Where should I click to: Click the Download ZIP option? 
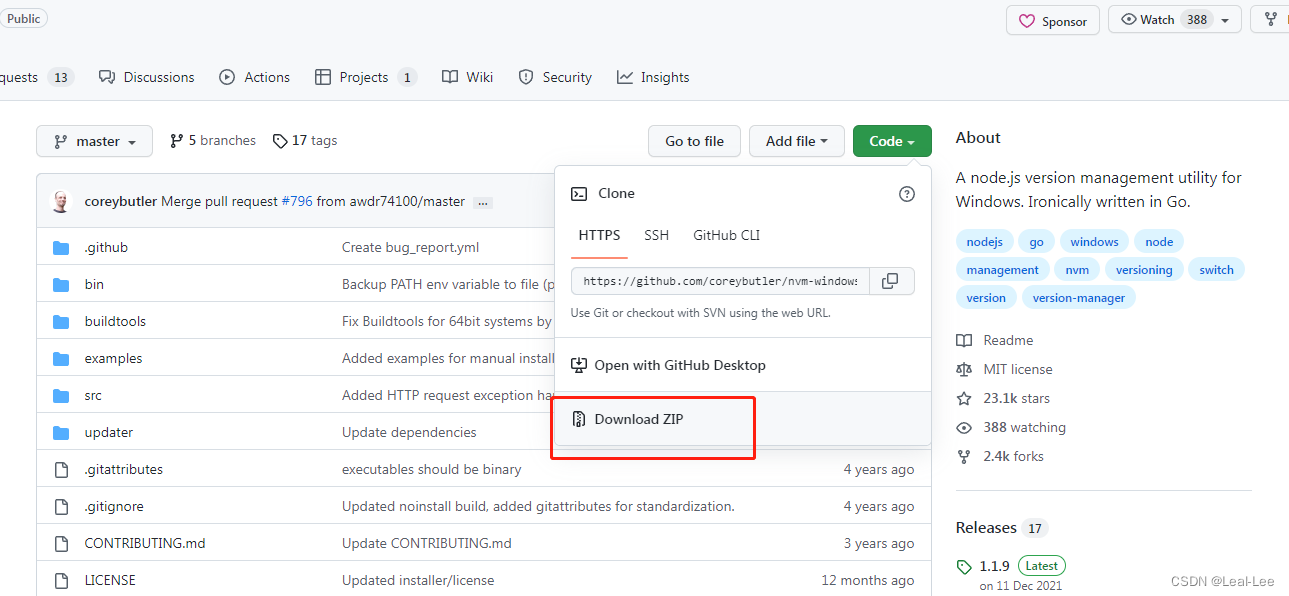639,419
